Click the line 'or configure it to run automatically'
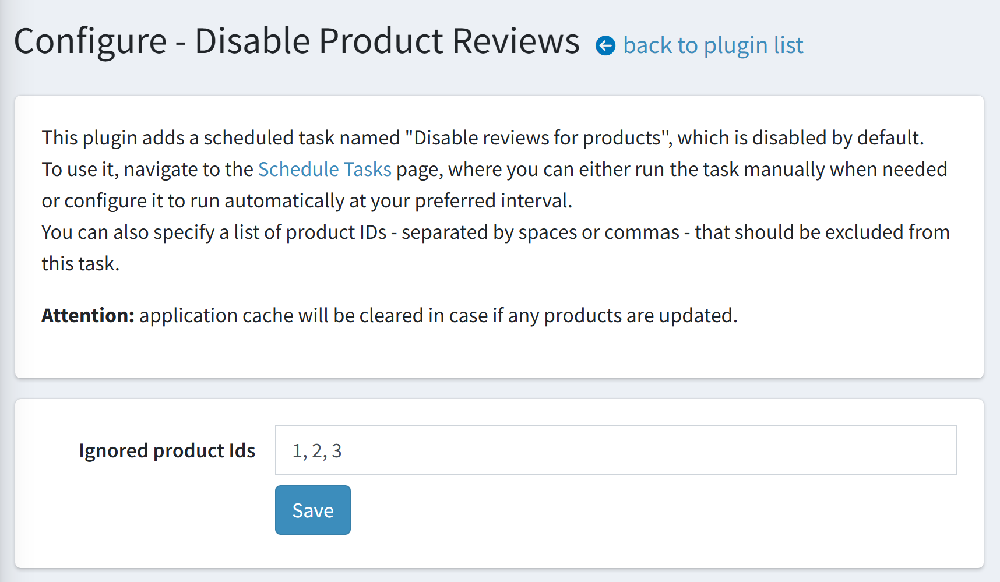 coord(307,201)
